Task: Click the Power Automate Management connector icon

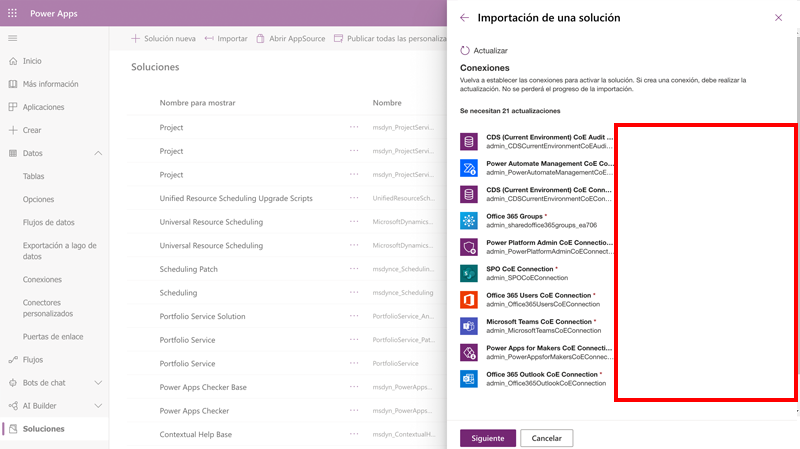Action: click(469, 168)
